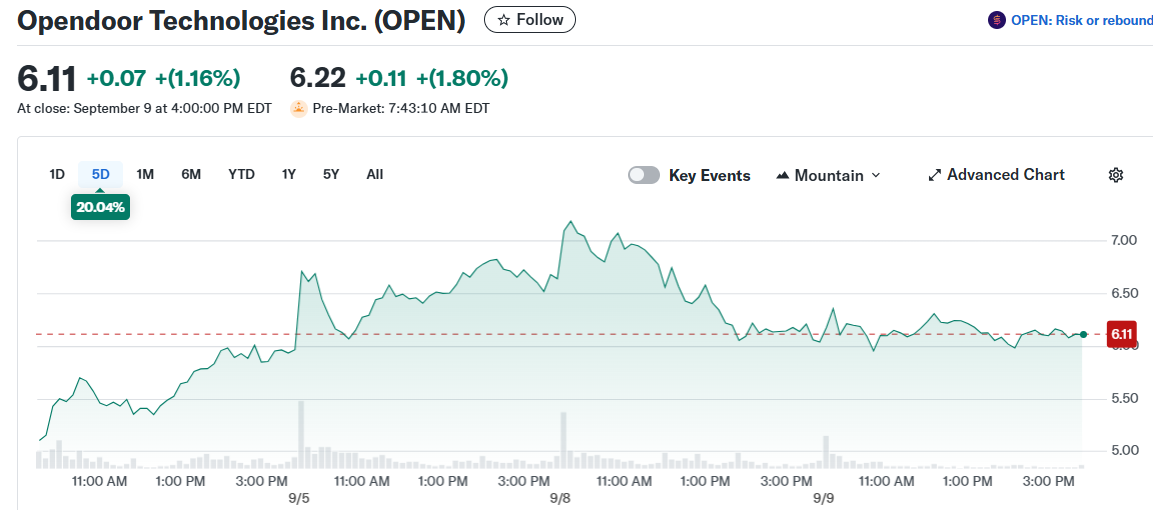Click the Opendoor Technologies Inc. (OPEN) title
Image resolution: width=1153 pixels, height=510 pixels.
pos(241,21)
